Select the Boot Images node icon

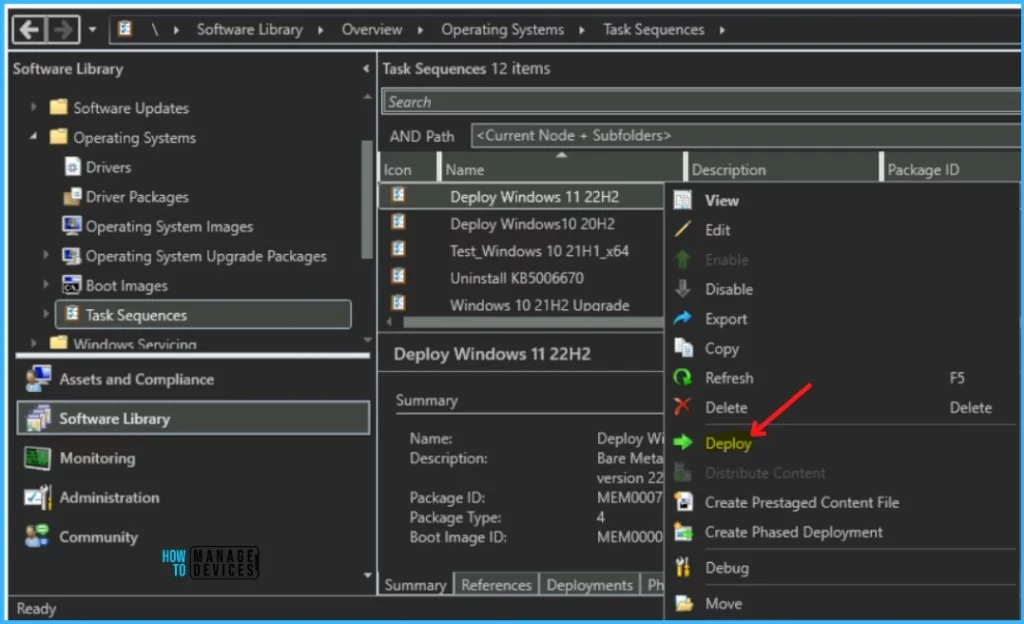pos(72,285)
